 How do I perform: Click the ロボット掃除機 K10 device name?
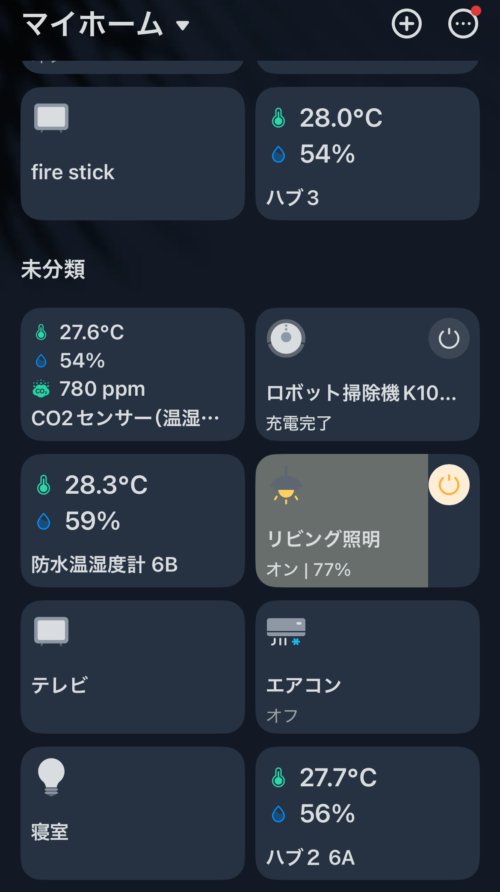pos(361,393)
